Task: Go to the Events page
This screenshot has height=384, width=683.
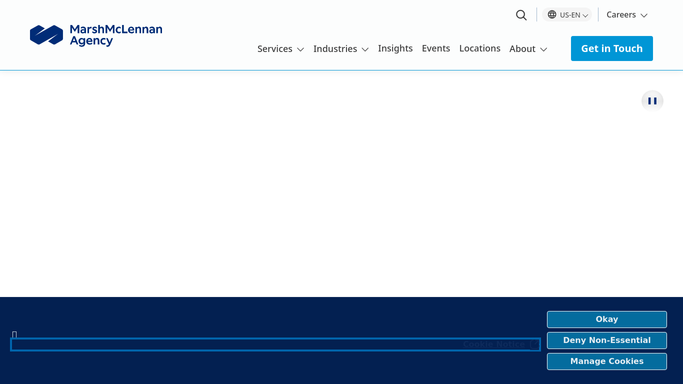Action: point(436,48)
